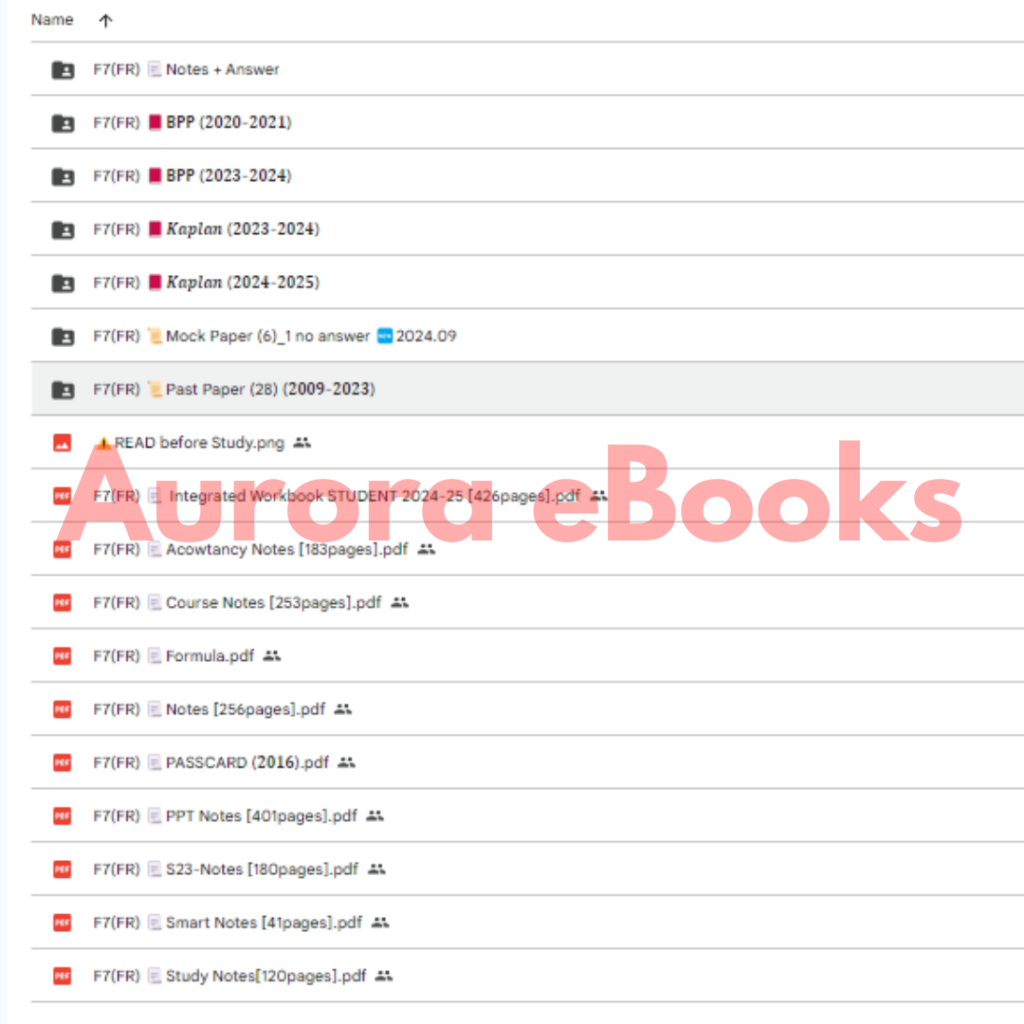Image resolution: width=1024 pixels, height=1024 pixels.
Task: Click the PDF icon for Formula.pdf
Action: pyautogui.click(x=62, y=656)
